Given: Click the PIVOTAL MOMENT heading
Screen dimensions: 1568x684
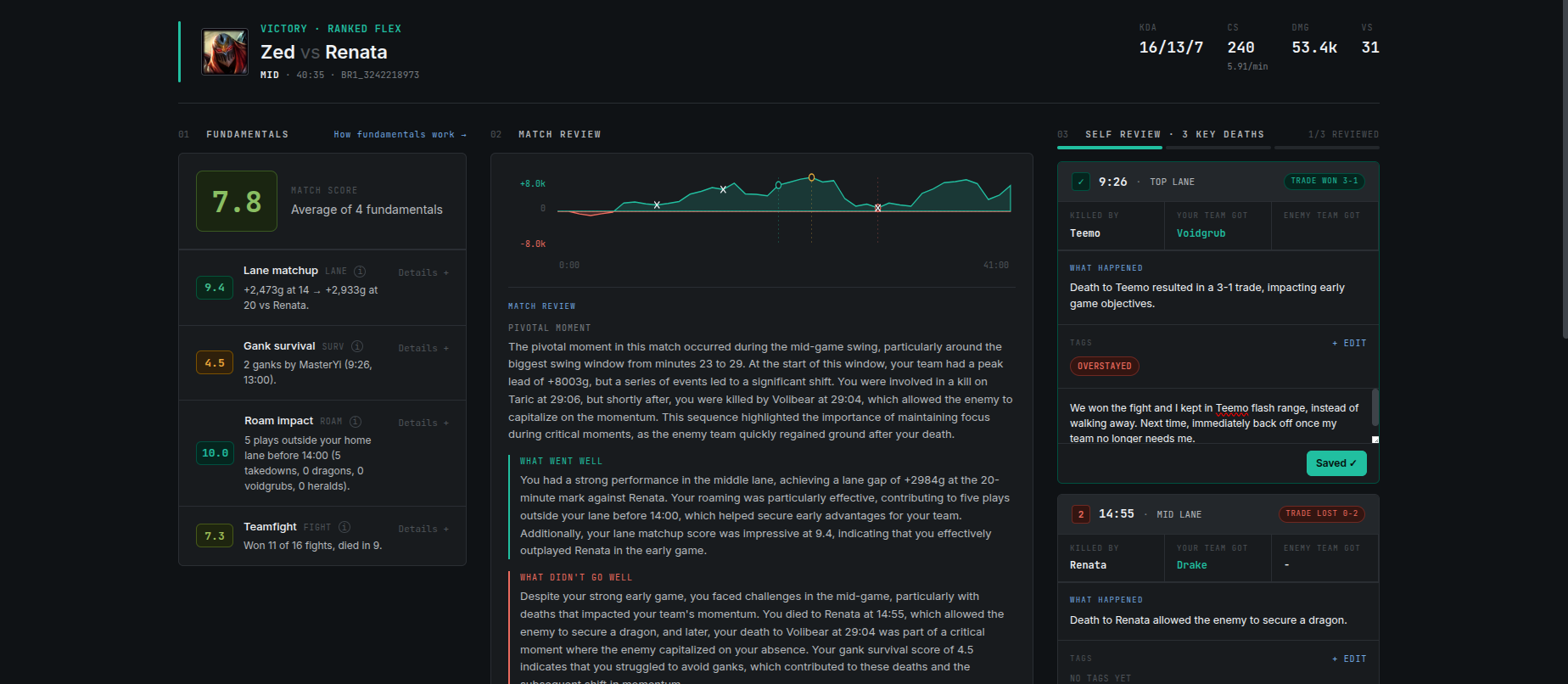Looking at the screenshot, I should [549, 328].
